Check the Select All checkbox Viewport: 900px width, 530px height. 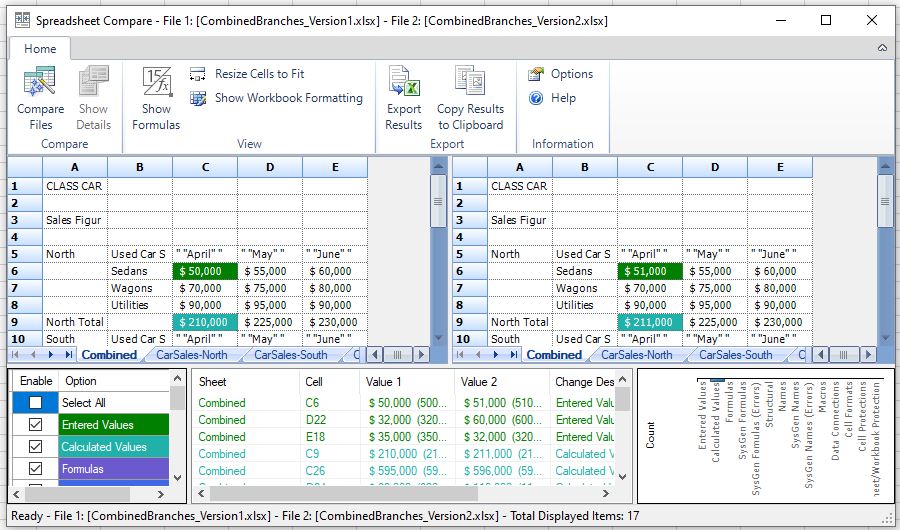[x=36, y=403]
